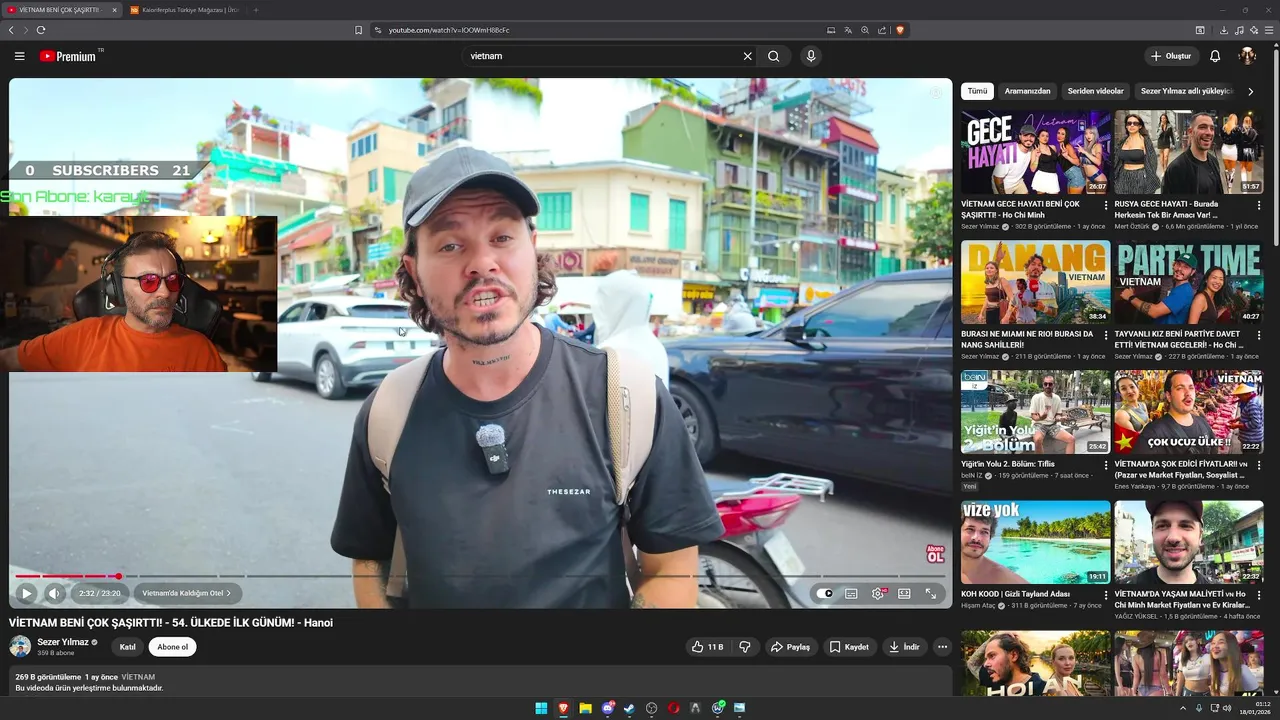Open the 'Vietnam'da Kaldığım Otel' chapter list
This screenshot has width=1280, height=720.
click(x=186, y=593)
